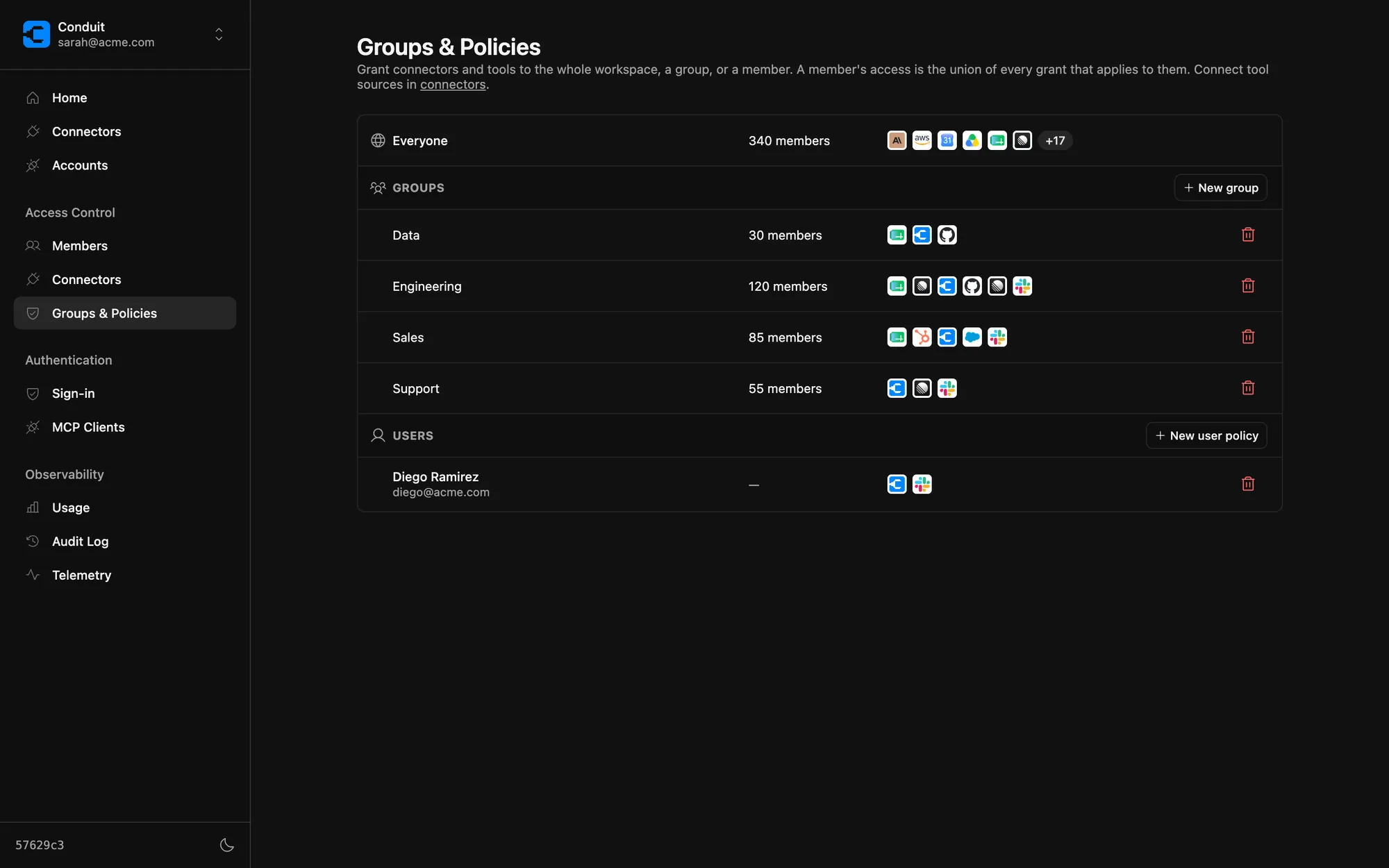This screenshot has width=1389, height=868.
Task: Click the New group button
Action: 1220,187
